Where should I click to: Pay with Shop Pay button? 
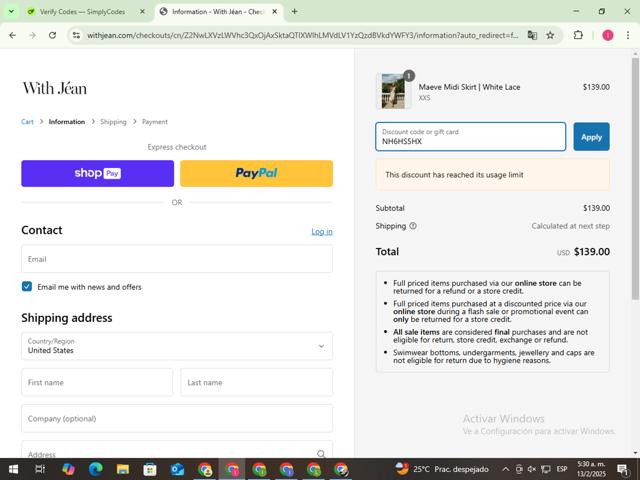tap(98, 173)
